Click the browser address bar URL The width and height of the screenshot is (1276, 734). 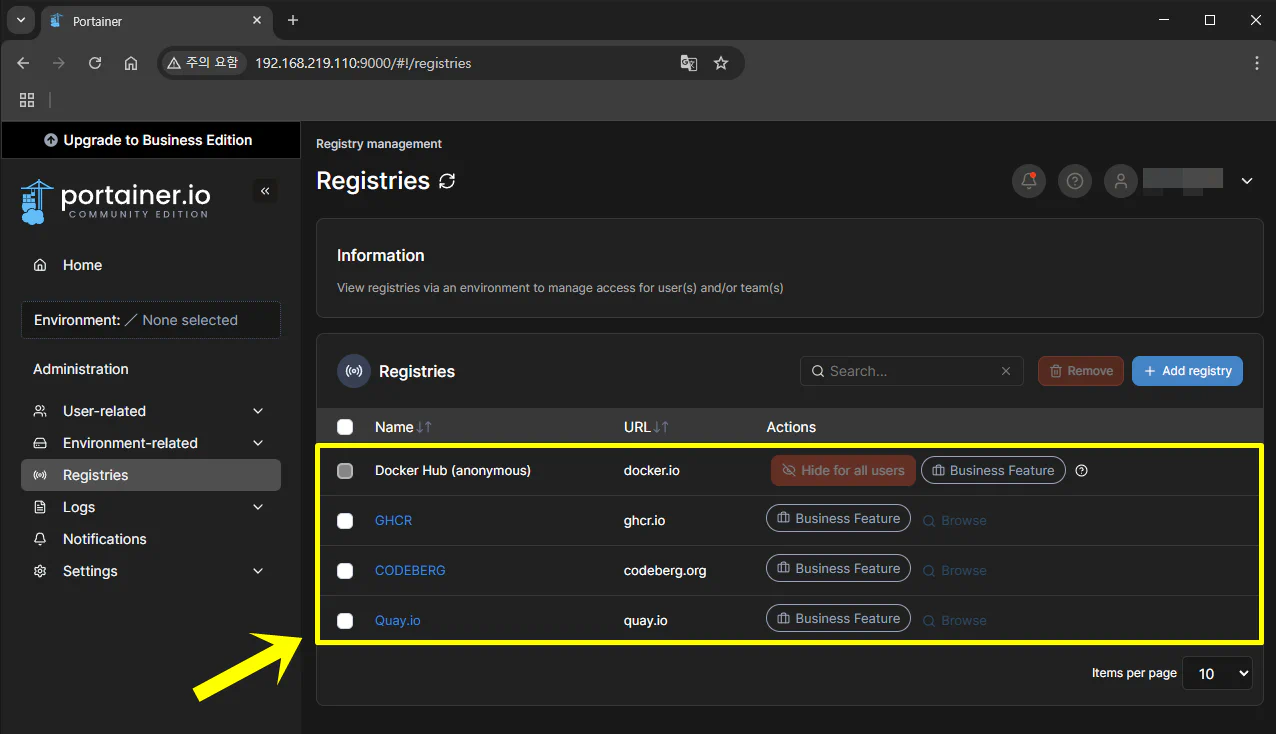363,63
